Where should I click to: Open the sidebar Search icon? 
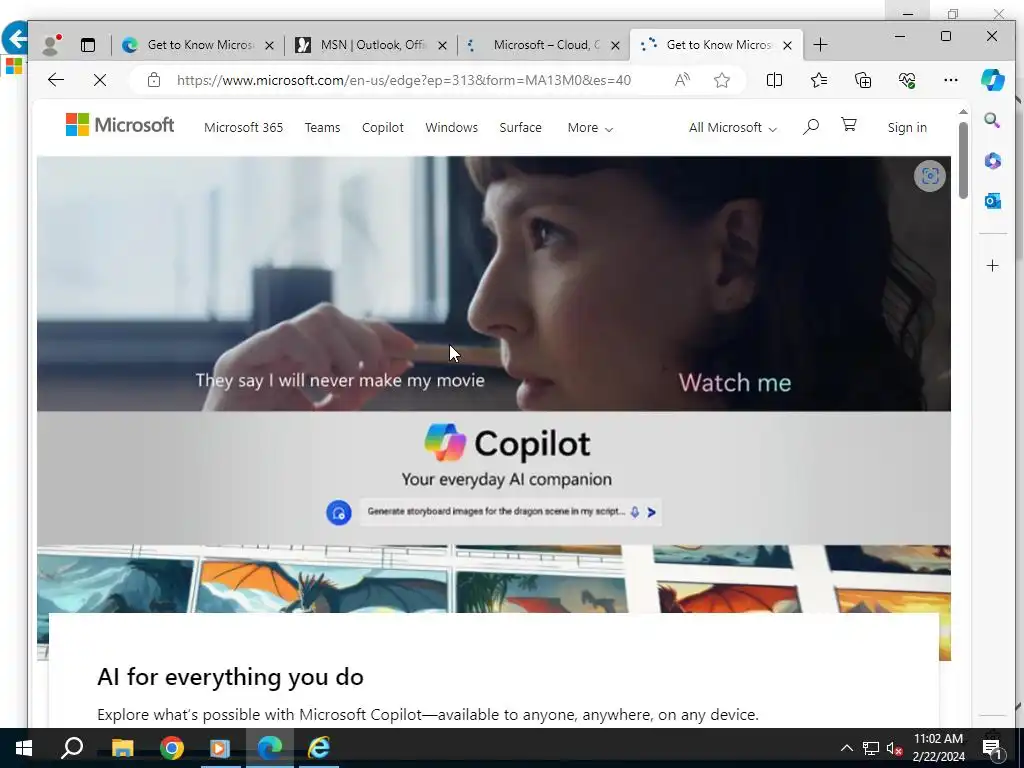coord(993,120)
